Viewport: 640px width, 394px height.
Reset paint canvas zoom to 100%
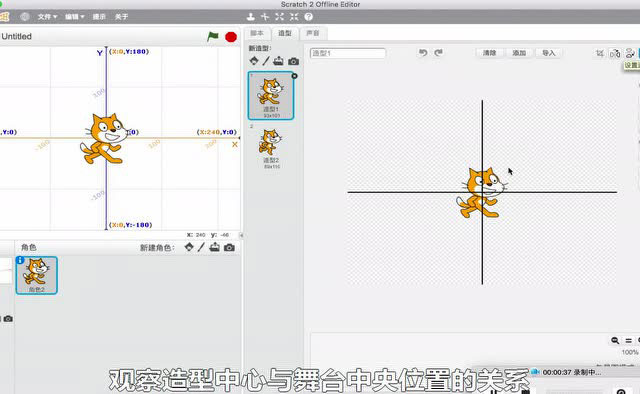[x=629, y=341]
